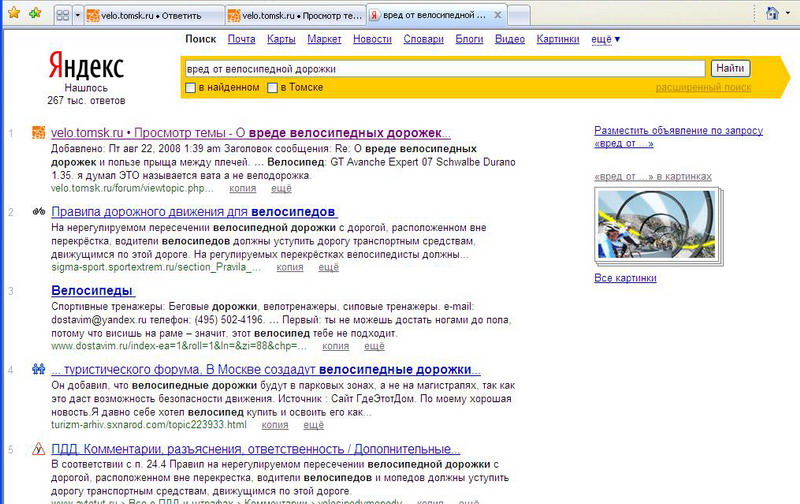The width and height of the screenshot is (800, 504).
Task: Open 'Разместить объявление по запросу' link
Action: tap(679, 137)
